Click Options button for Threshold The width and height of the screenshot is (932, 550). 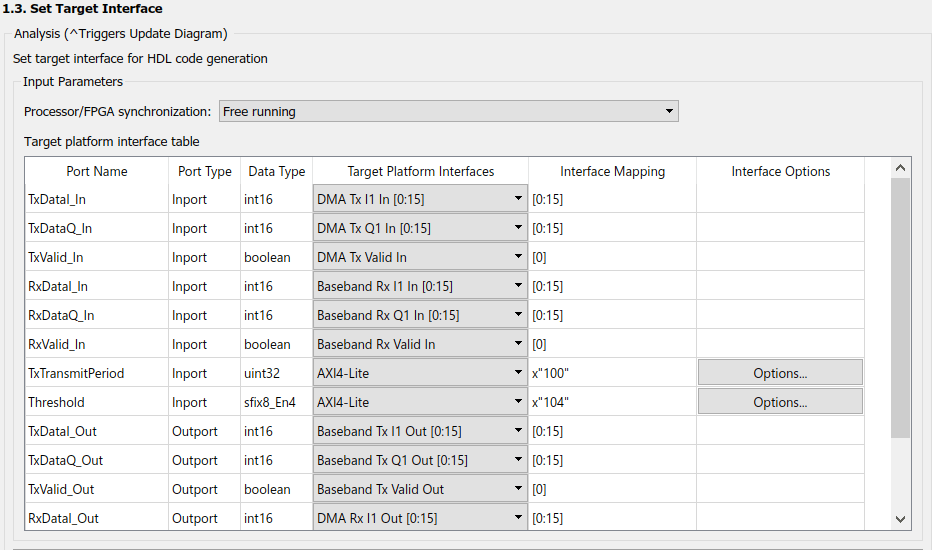tap(780, 402)
